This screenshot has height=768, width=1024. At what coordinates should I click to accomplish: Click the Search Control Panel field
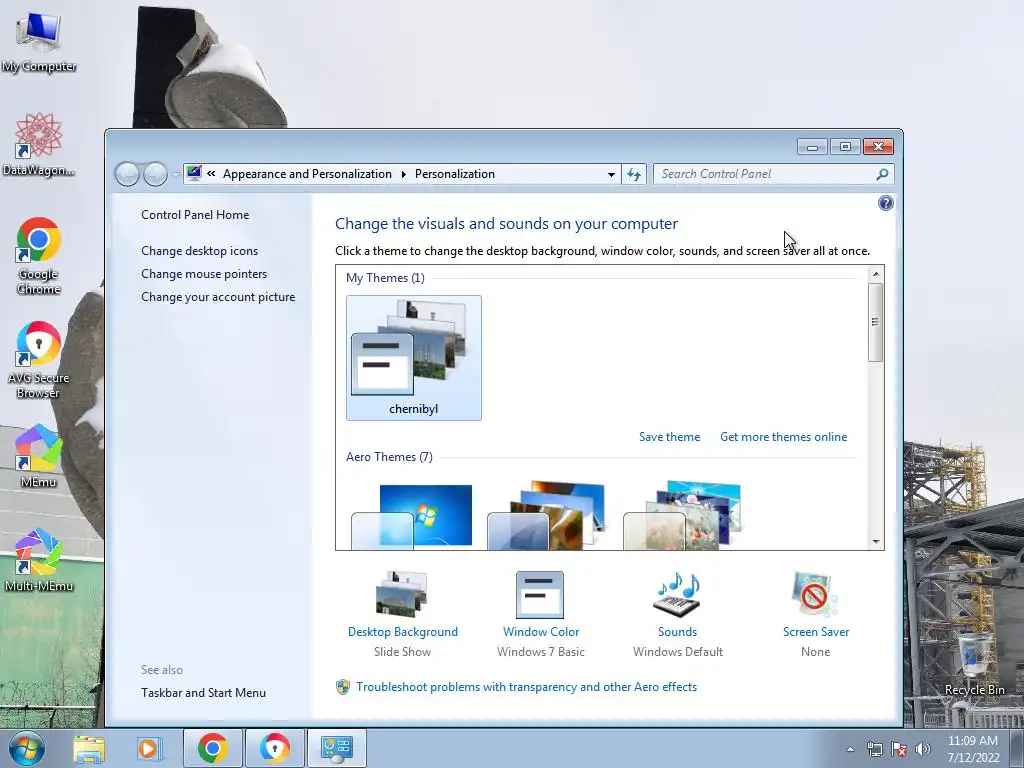[766, 174]
